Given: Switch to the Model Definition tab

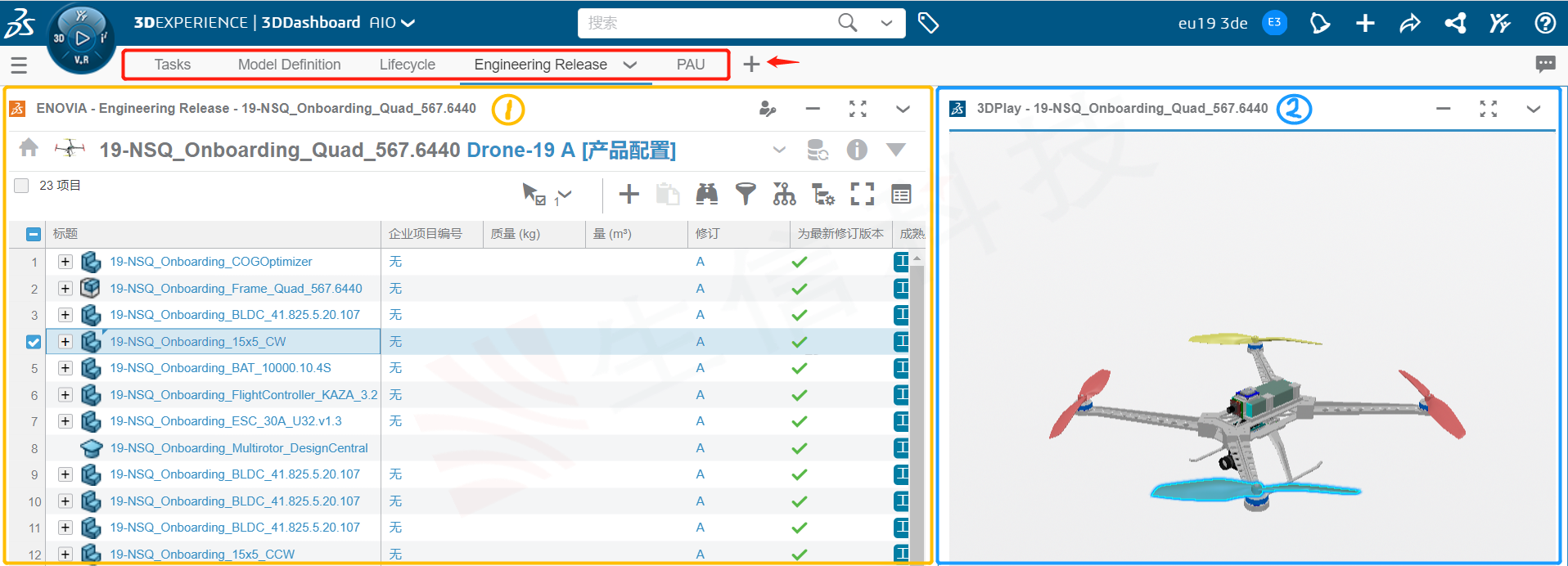Looking at the screenshot, I should click(x=289, y=65).
